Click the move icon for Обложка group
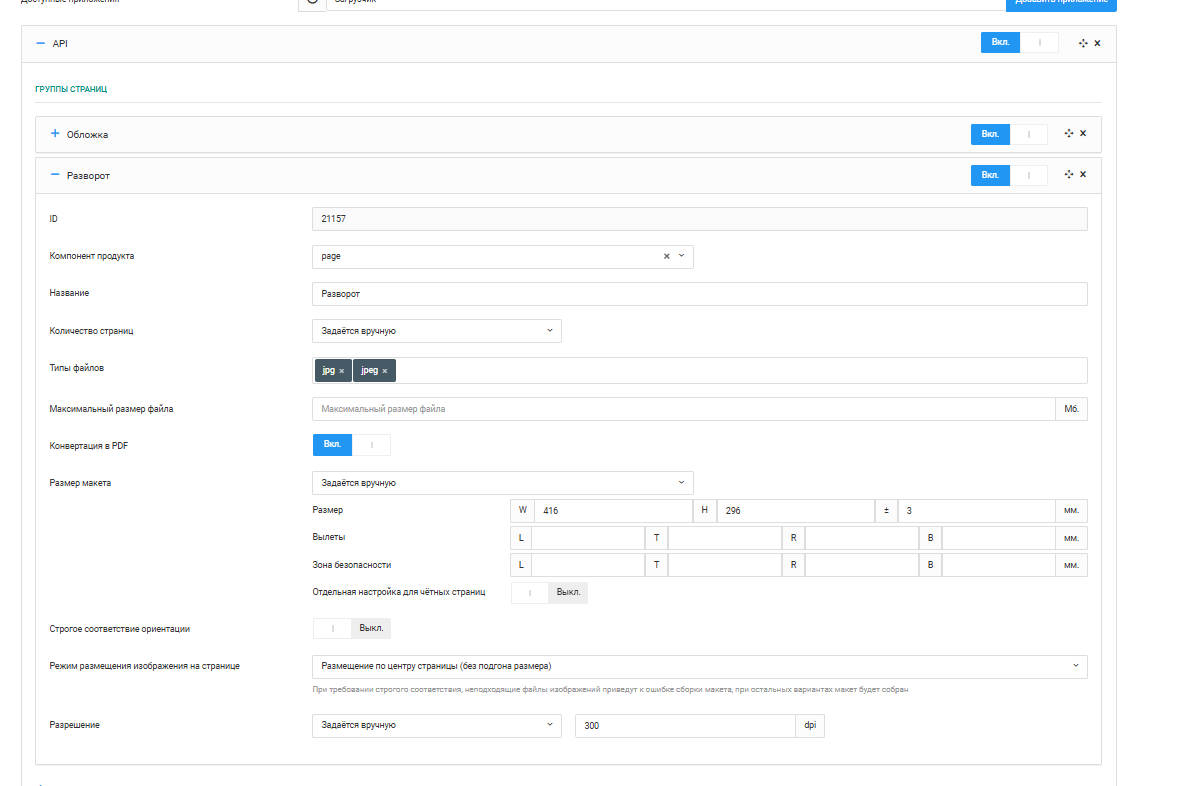This screenshot has height=786, width=1185. (1069, 133)
